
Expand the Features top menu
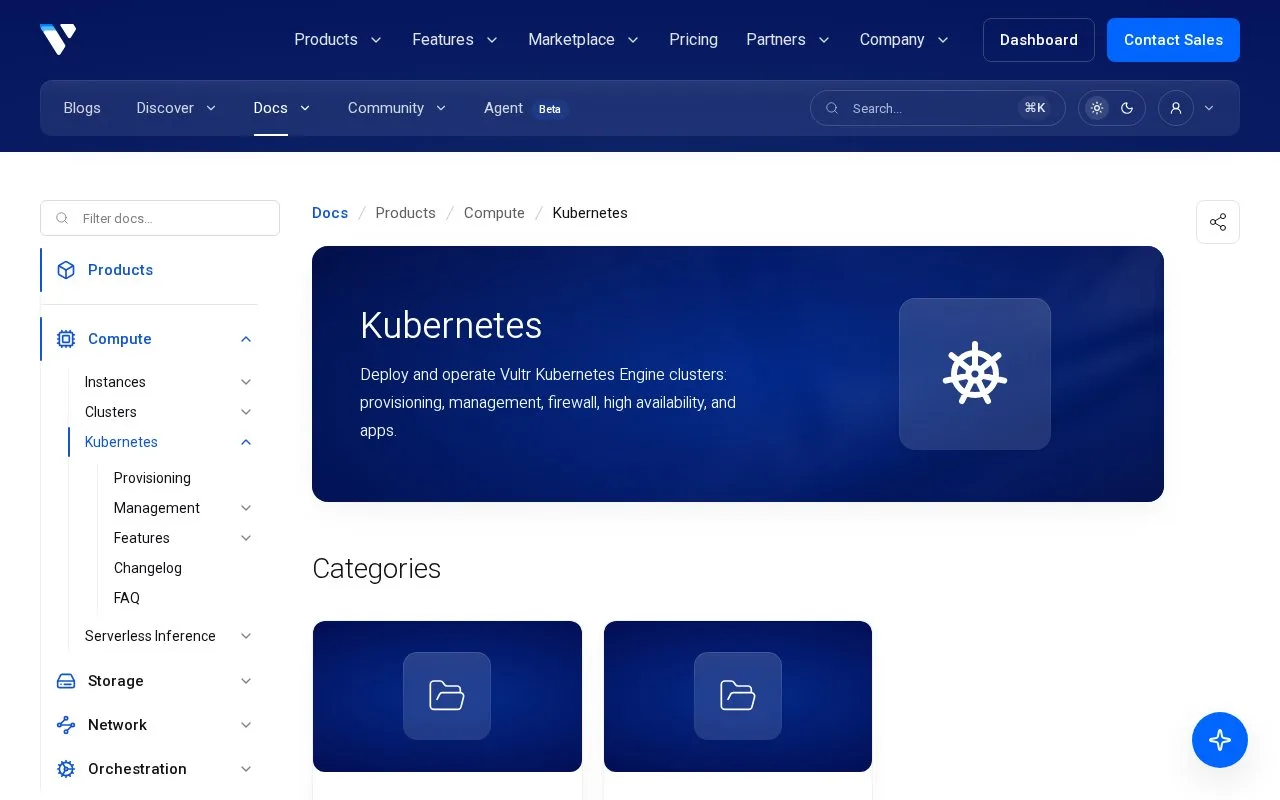point(455,40)
